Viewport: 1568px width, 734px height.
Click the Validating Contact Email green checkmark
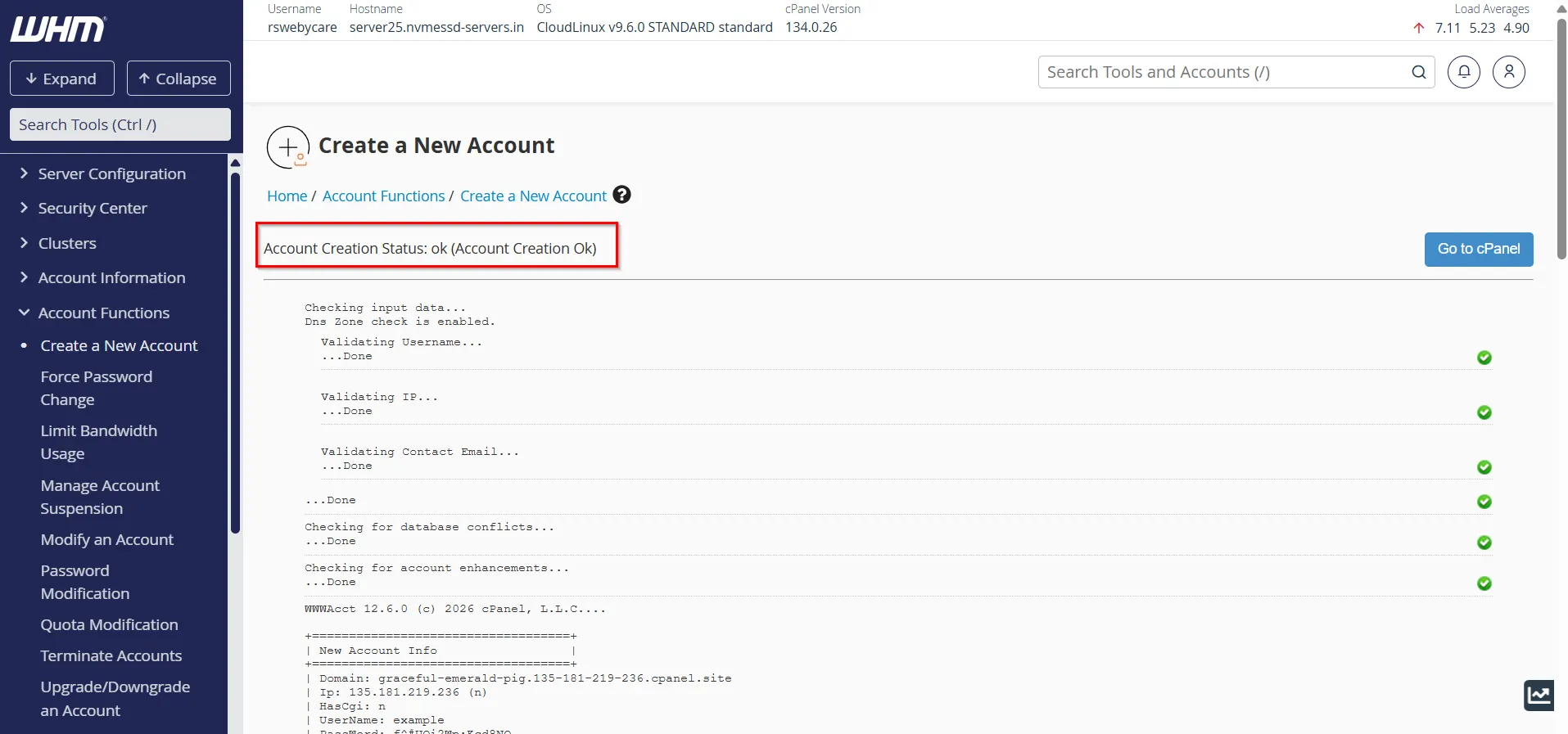coord(1484,467)
